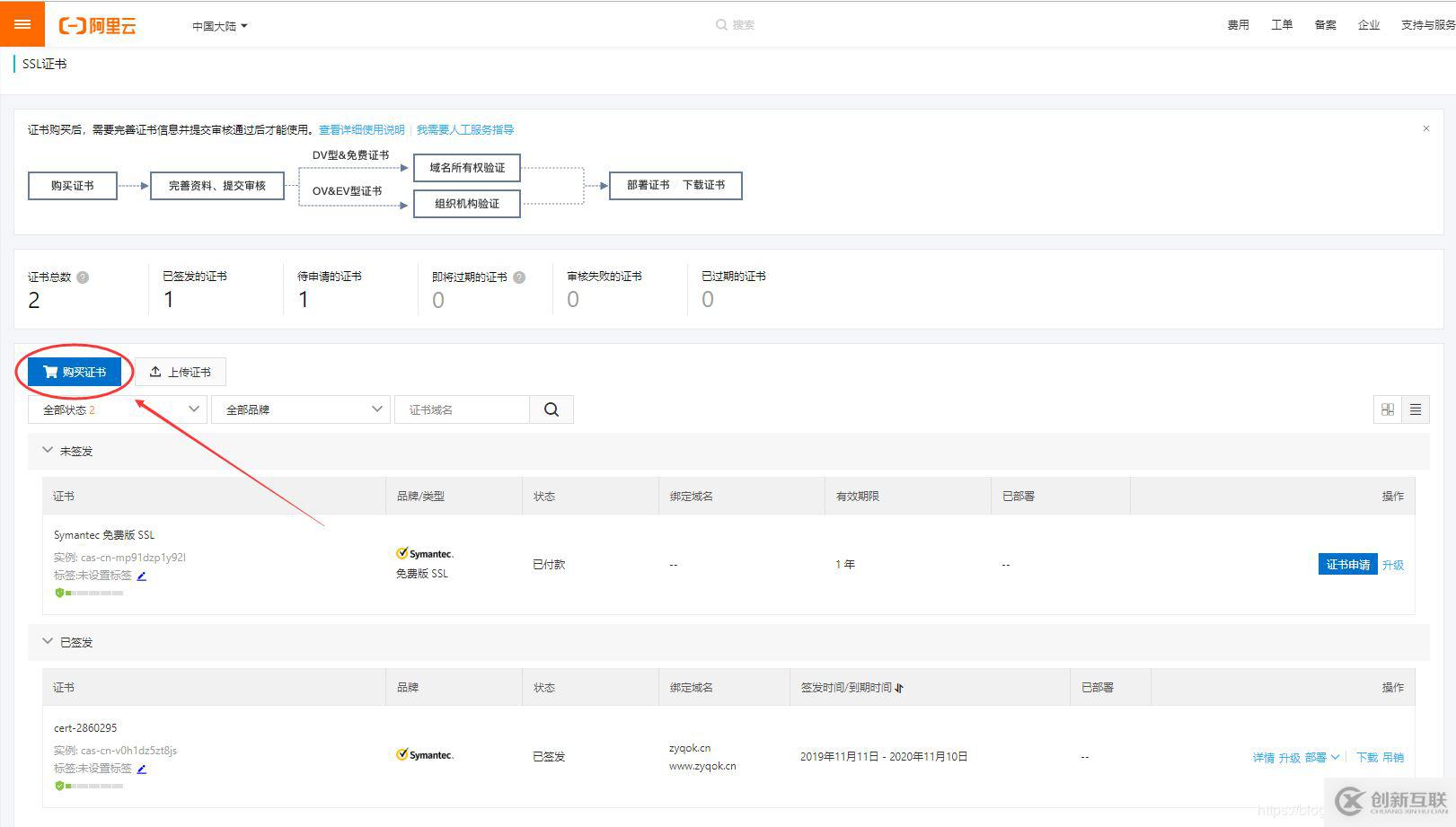Show help for expiring soon certificates
Screen dimensions: 1456x827
tap(519, 277)
